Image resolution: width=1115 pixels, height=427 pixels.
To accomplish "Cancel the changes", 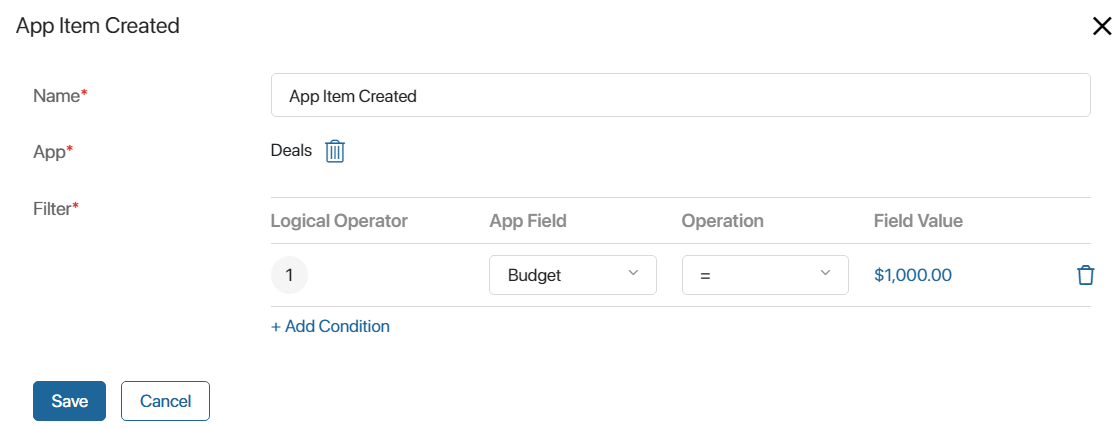I will (166, 401).
